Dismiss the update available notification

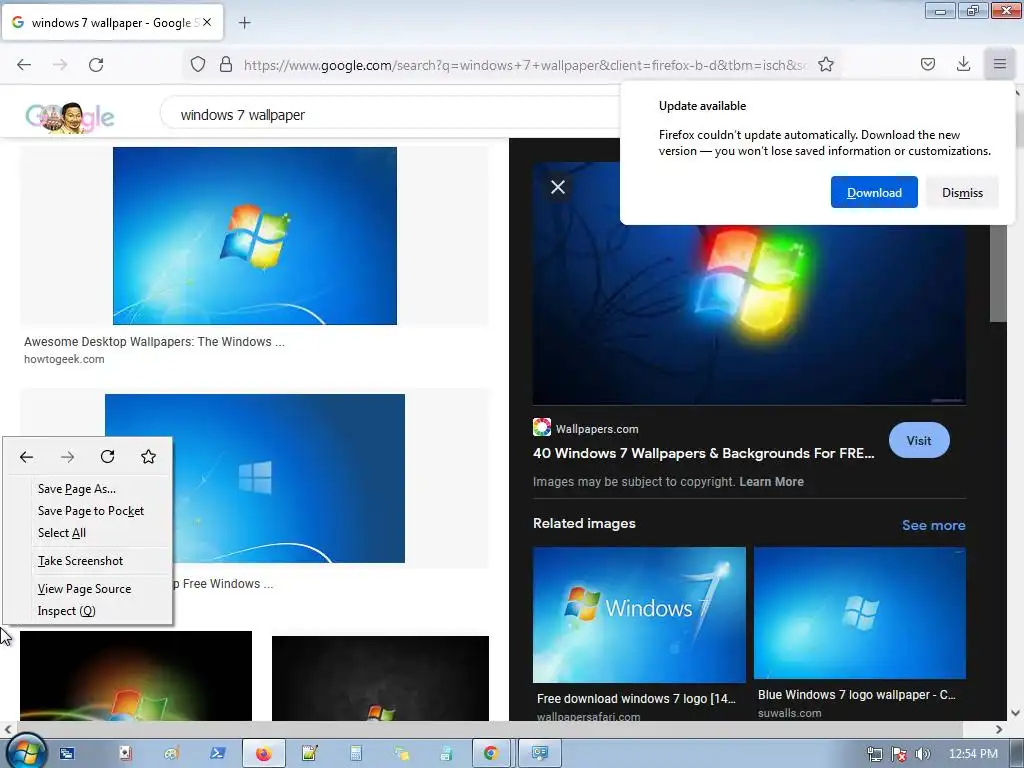(x=962, y=192)
